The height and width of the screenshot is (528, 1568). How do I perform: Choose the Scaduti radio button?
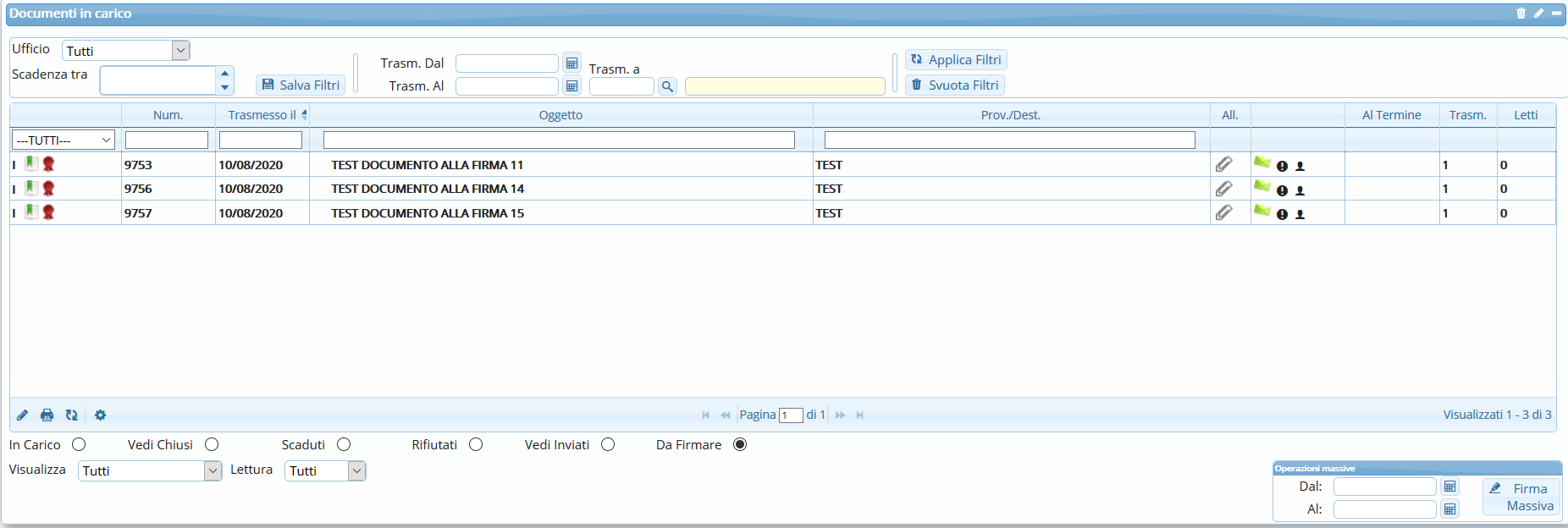click(344, 444)
